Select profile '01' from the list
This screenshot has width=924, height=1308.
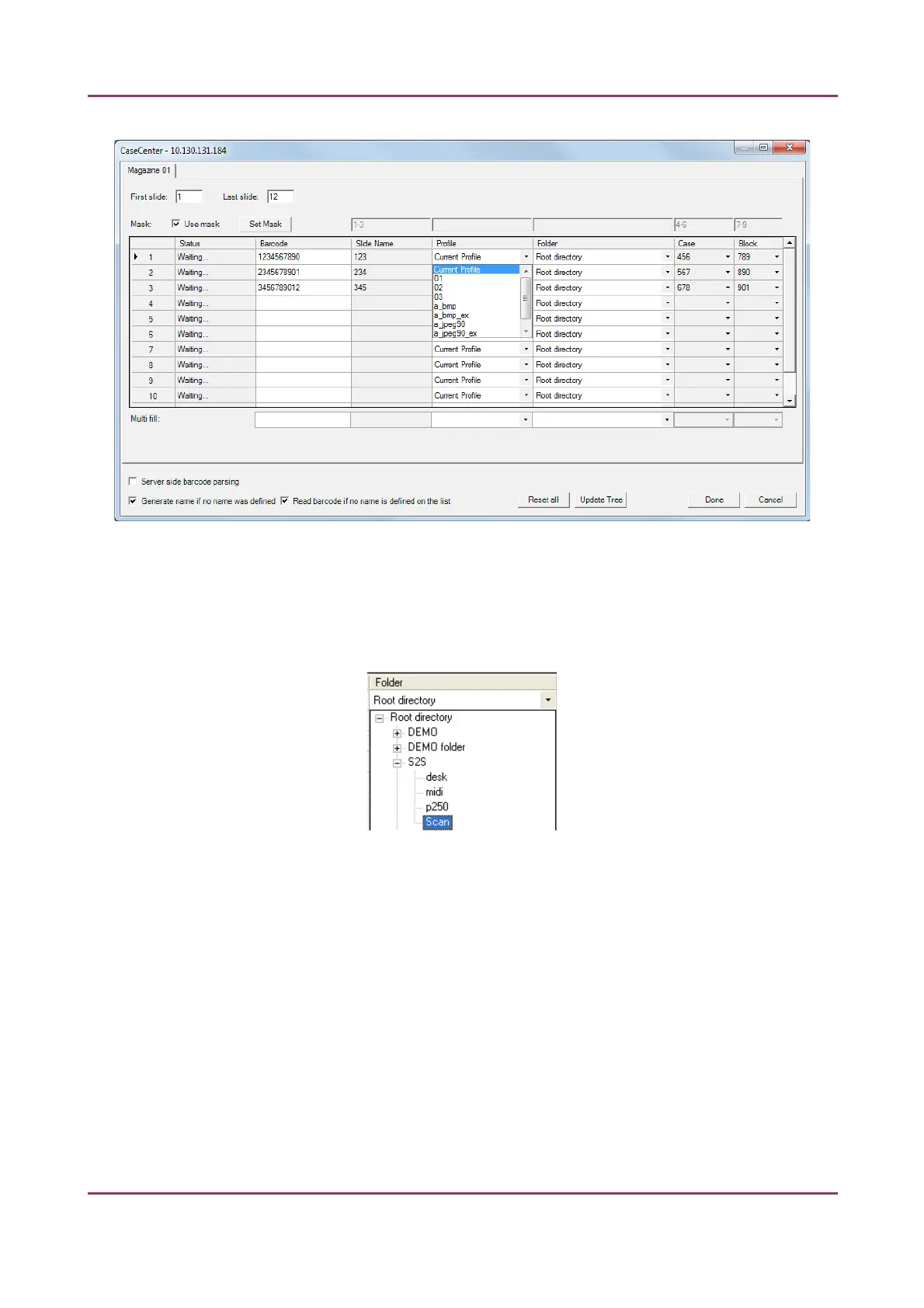coord(476,278)
